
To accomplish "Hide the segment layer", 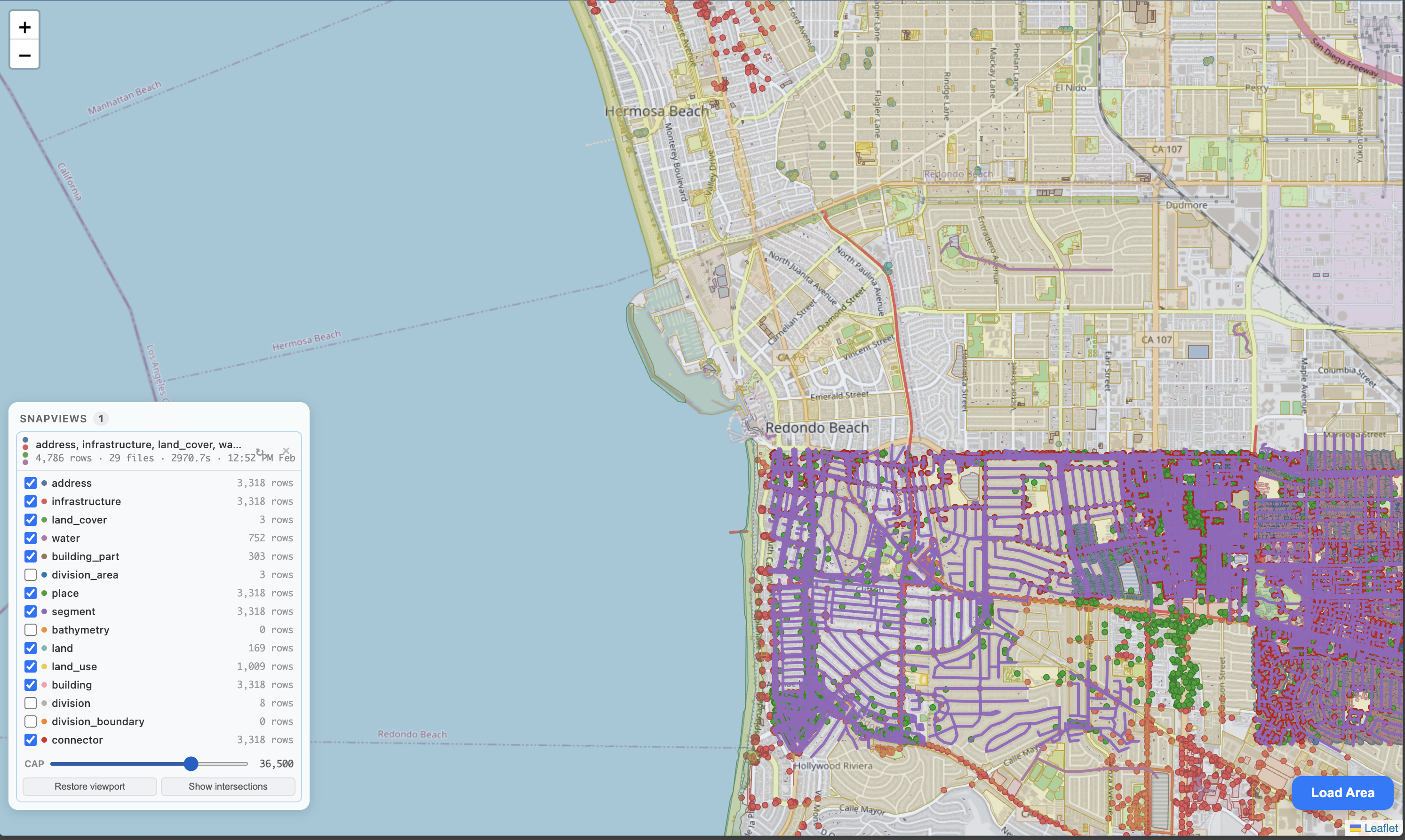I will click(x=31, y=611).
